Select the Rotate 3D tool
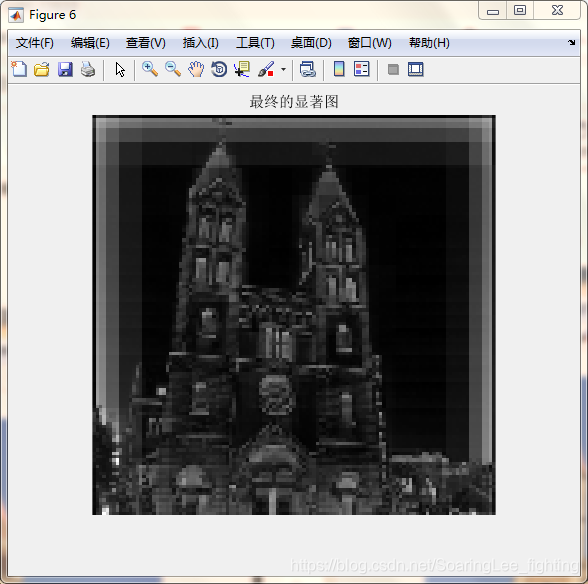This screenshot has width=588, height=584. (219, 70)
